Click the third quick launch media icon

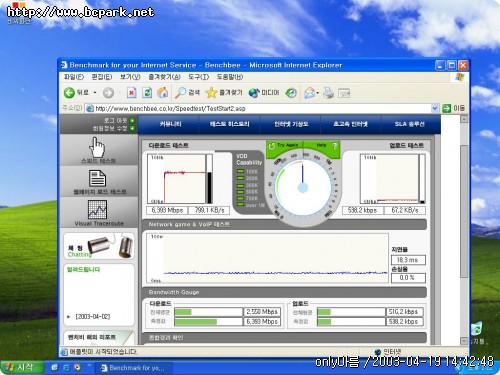[77, 367]
